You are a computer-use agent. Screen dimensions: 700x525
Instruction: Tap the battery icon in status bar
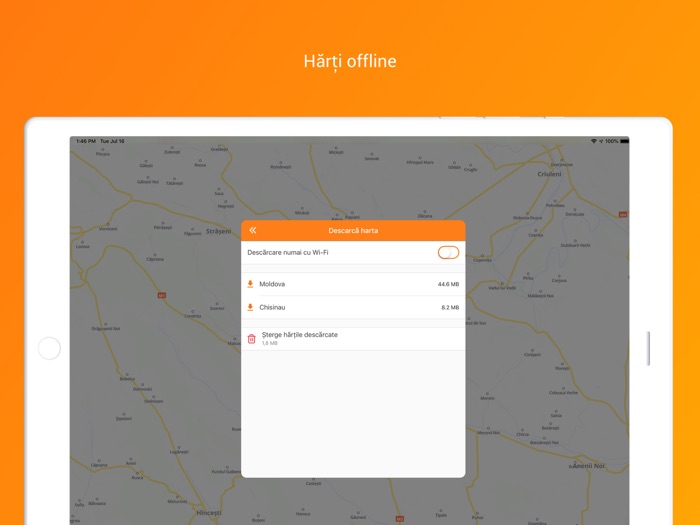(x=625, y=141)
